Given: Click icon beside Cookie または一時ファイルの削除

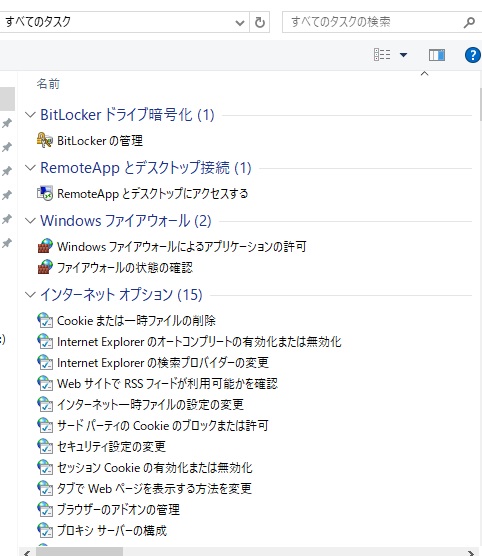Looking at the screenshot, I should pyautogui.click(x=45, y=320).
